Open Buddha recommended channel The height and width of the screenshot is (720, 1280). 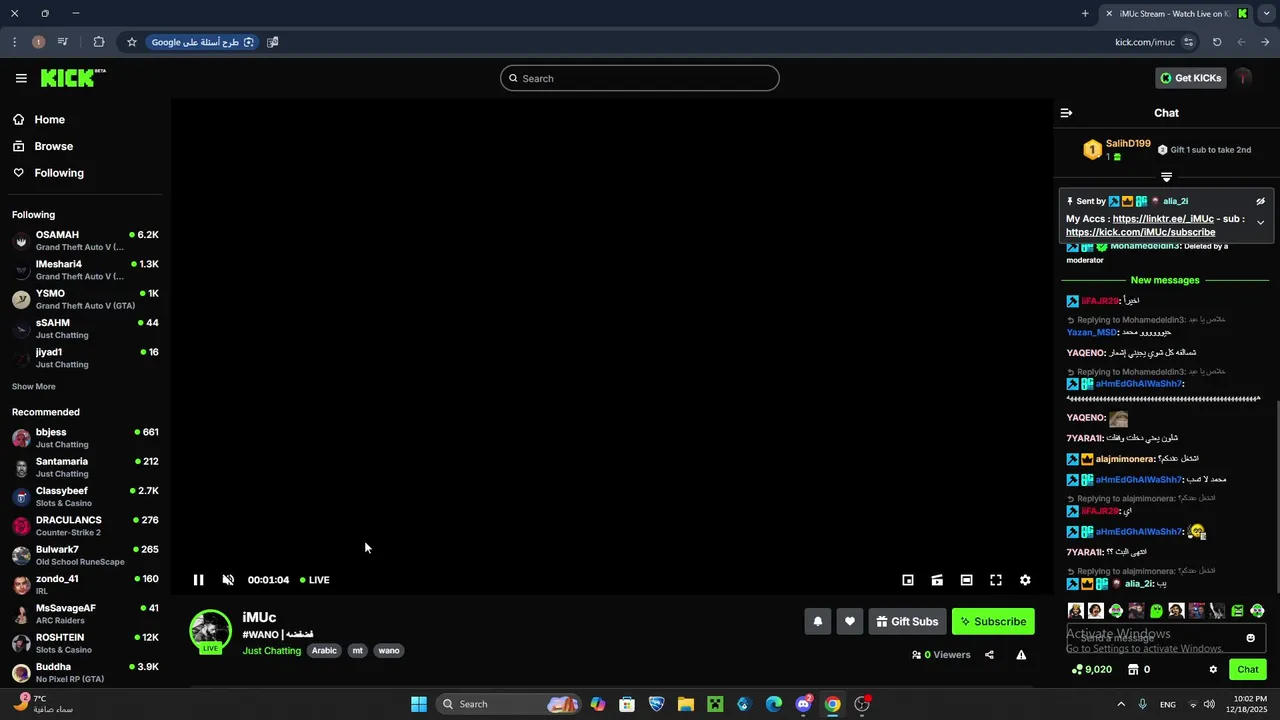pos(85,672)
